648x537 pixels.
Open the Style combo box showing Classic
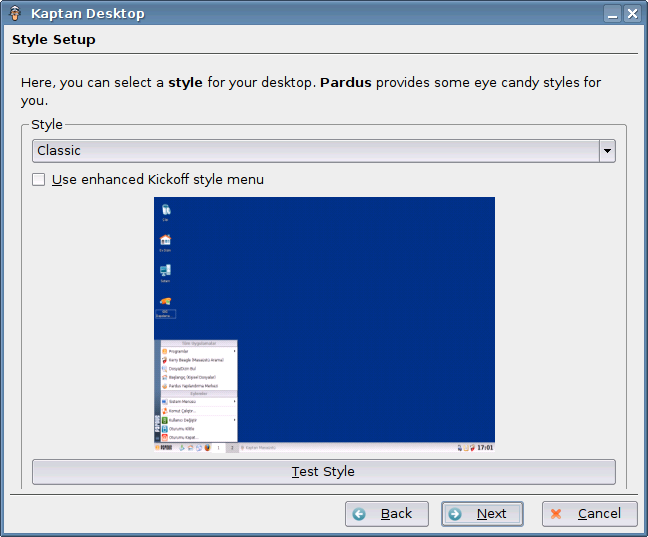pyautogui.click(x=324, y=151)
